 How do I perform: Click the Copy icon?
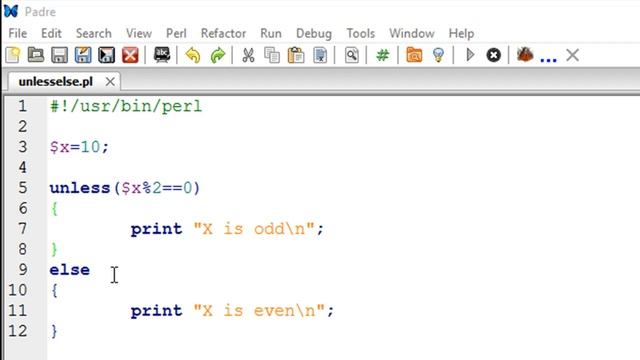click(x=272, y=55)
